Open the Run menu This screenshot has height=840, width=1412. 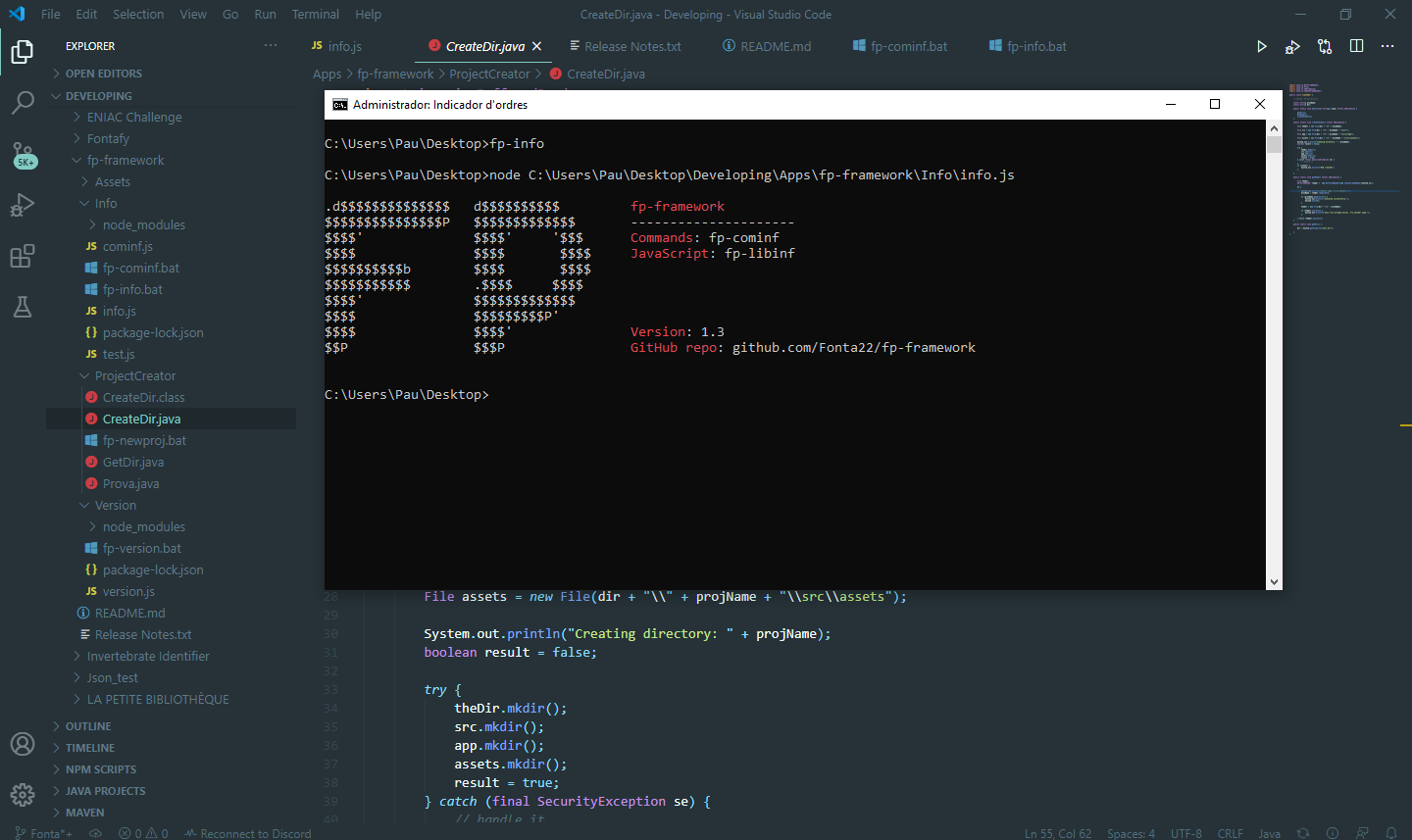[x=265, y=14]
